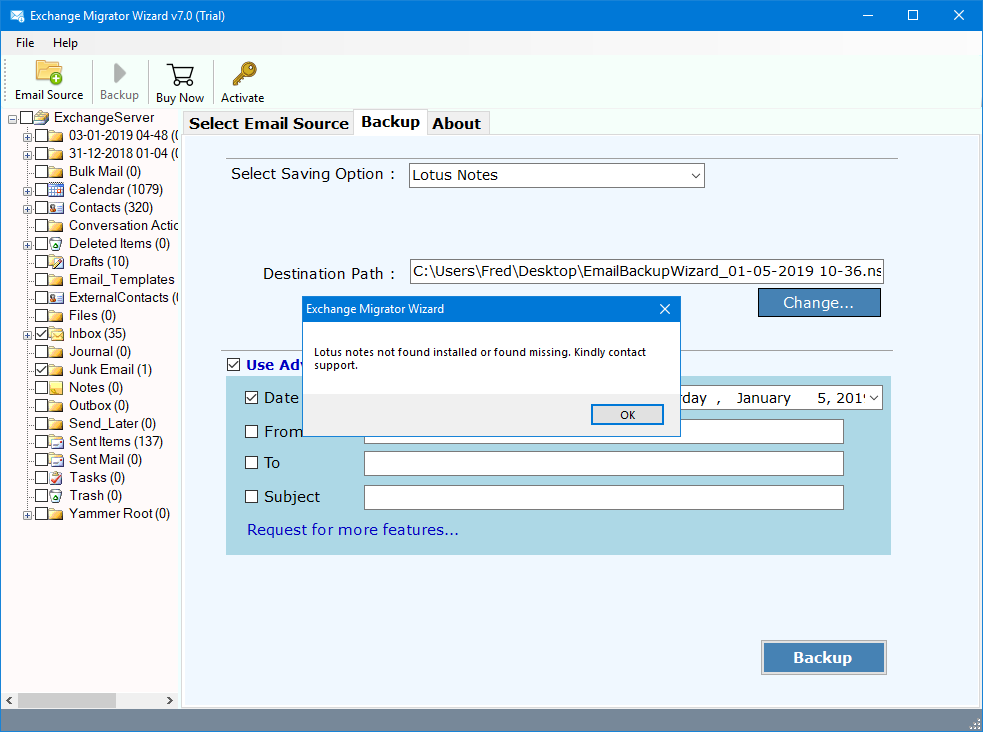Open the Help menu

65,43
